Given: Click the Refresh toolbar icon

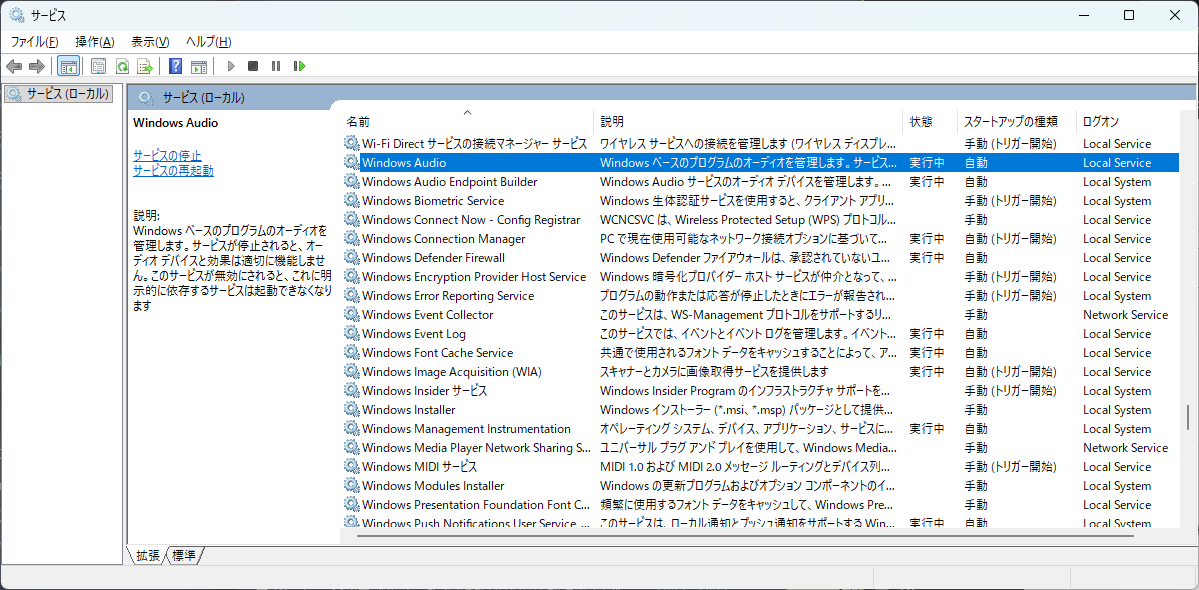Looking at the screenshot, I should (122, 66).
